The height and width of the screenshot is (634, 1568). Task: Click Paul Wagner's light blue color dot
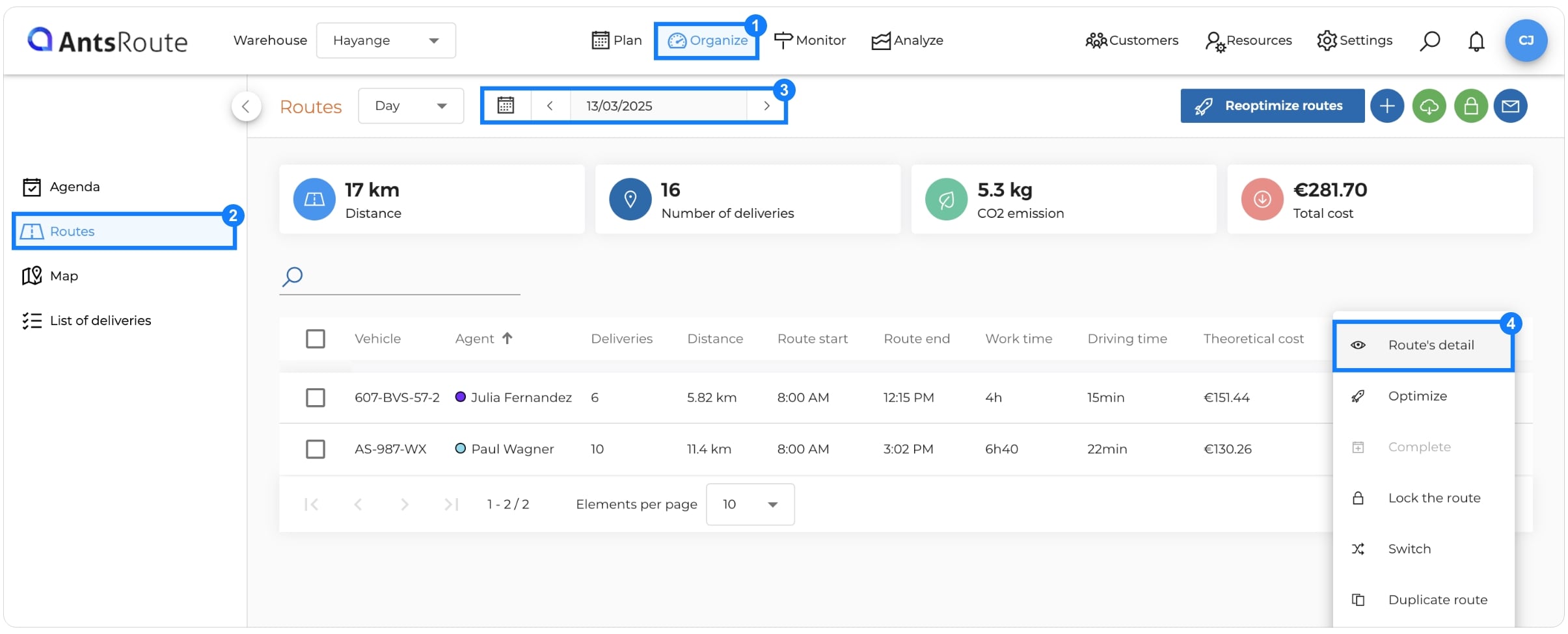point(460,448)
